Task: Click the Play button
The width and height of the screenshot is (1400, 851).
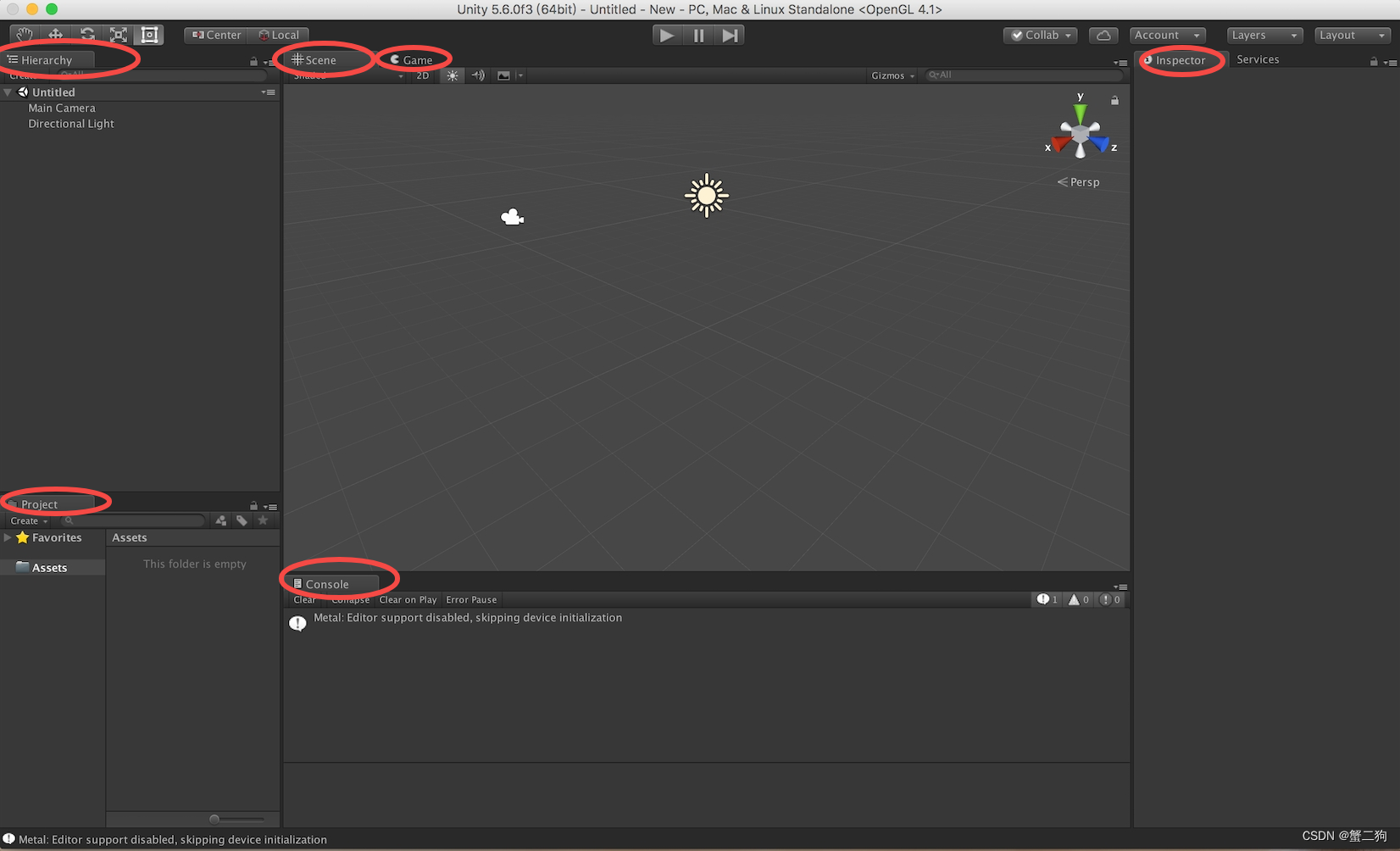Action: coord(667,35)
